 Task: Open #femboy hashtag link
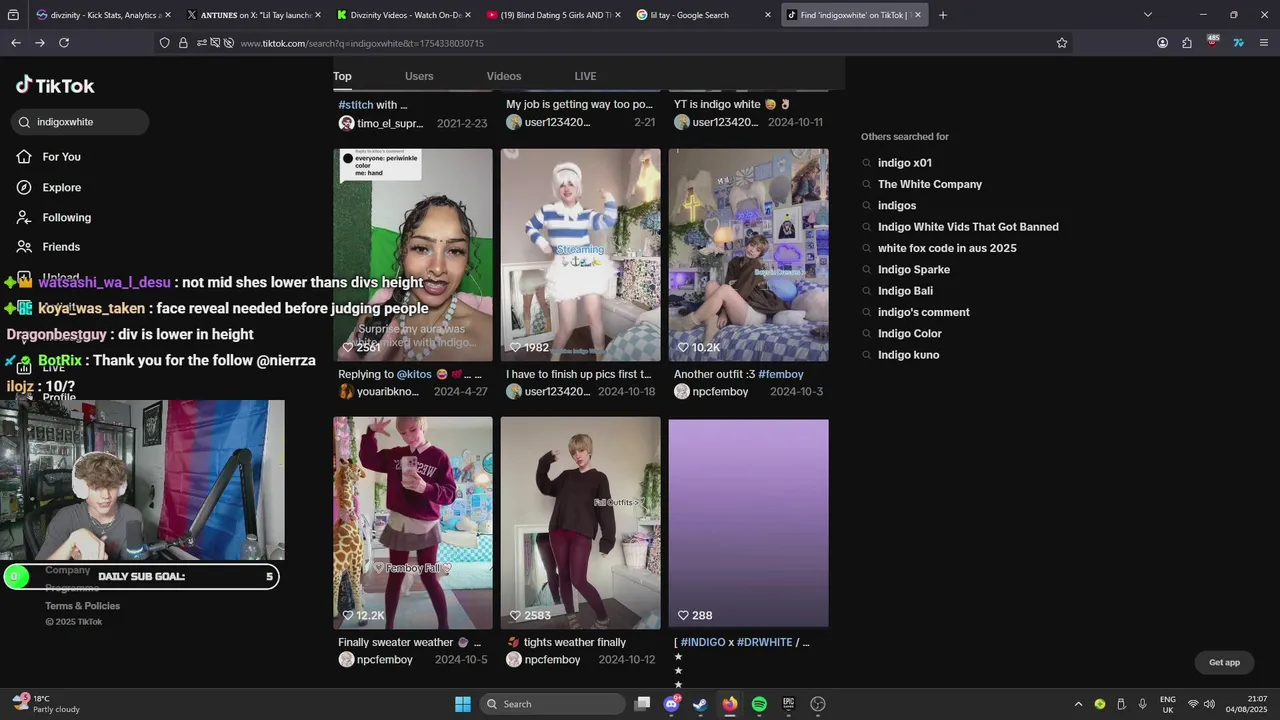pos(781,374)
